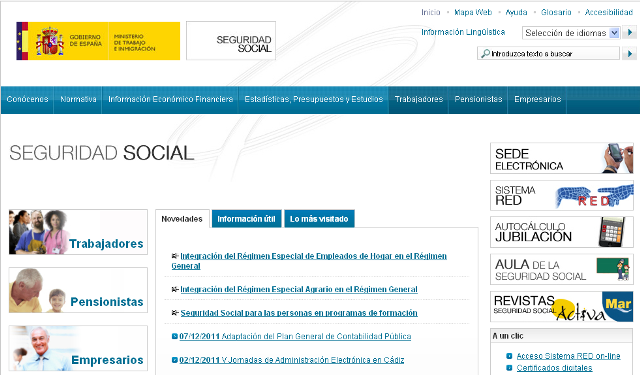Open the Autocálculo Jubilación calculator banner
The image size is (640, 375).
click(x=562, y=232)
